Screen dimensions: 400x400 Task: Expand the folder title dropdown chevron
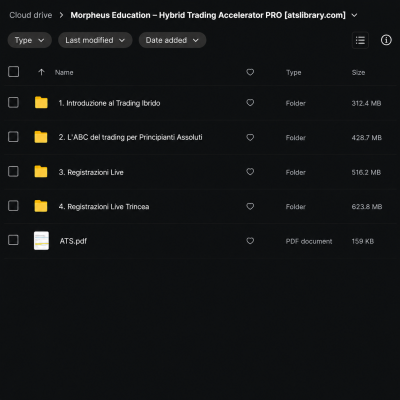[354, 15]
